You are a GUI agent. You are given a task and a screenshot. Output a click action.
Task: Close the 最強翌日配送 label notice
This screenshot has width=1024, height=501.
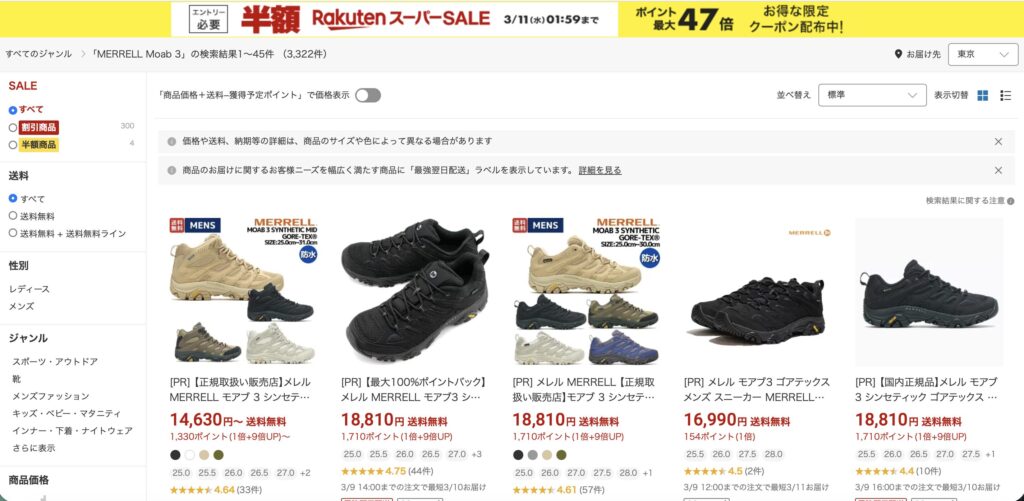click(998, 170)
